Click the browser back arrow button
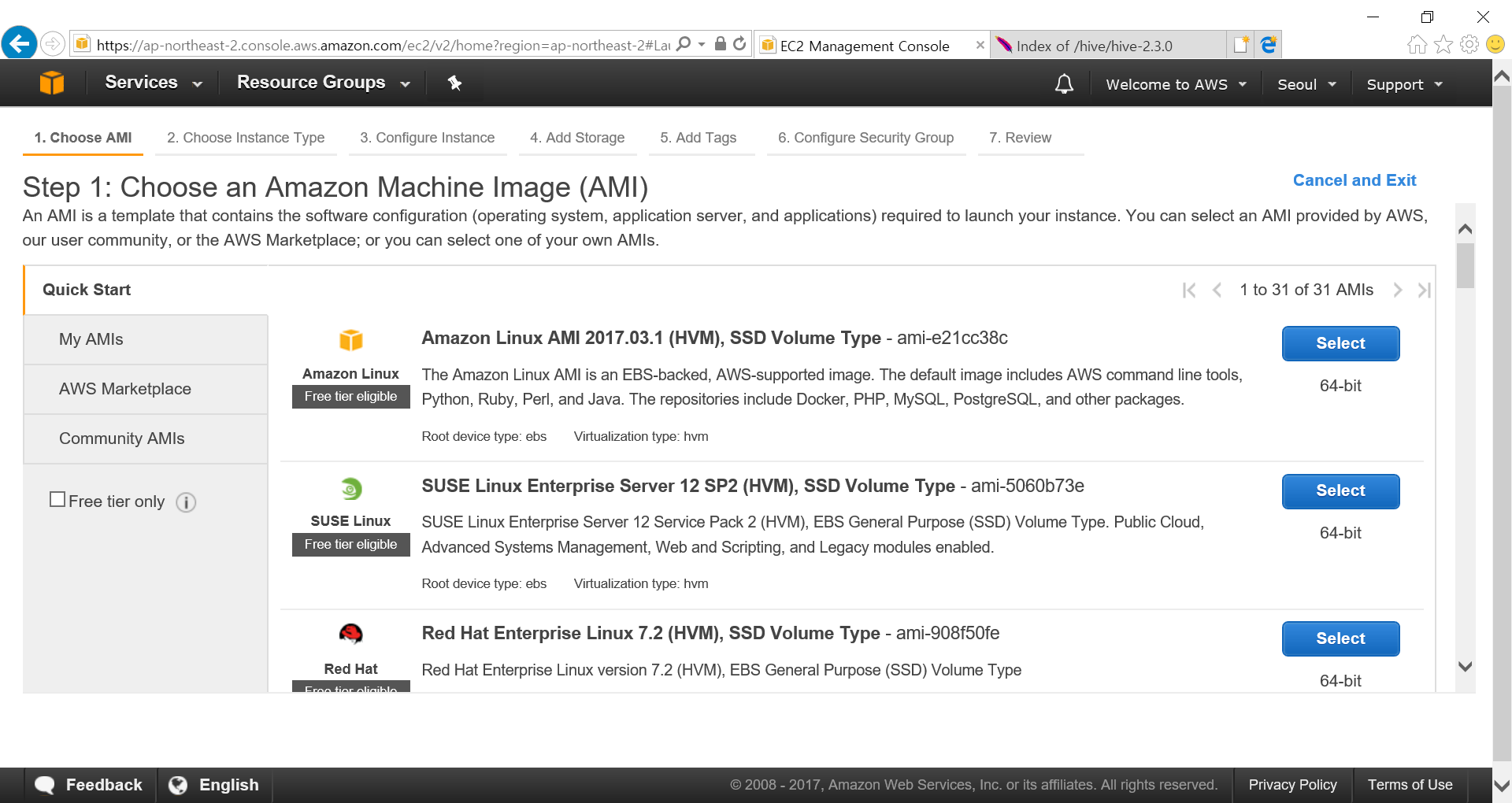The width and height of the screenshot is (1512, 803). [x=20, y=43]
